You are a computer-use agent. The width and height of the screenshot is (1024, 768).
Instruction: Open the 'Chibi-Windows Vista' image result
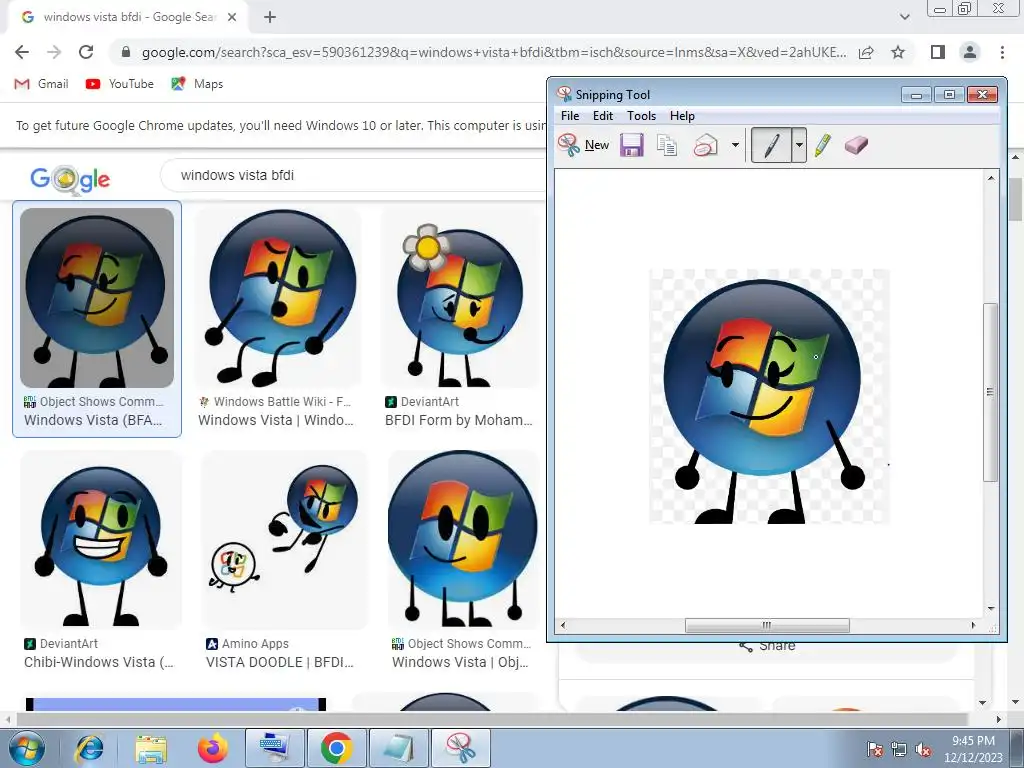(x=101, y=541)
